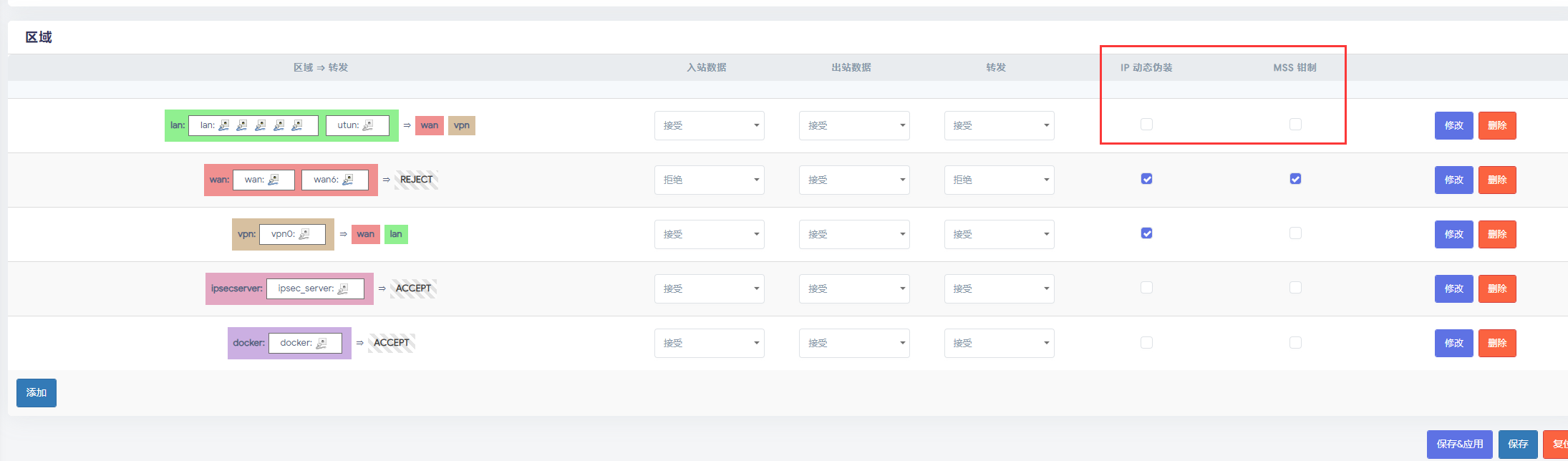The width and height of the screenshot is (1568, 461).
Task: Click green lan badge in vpn row
Action: tap(396, 234)
